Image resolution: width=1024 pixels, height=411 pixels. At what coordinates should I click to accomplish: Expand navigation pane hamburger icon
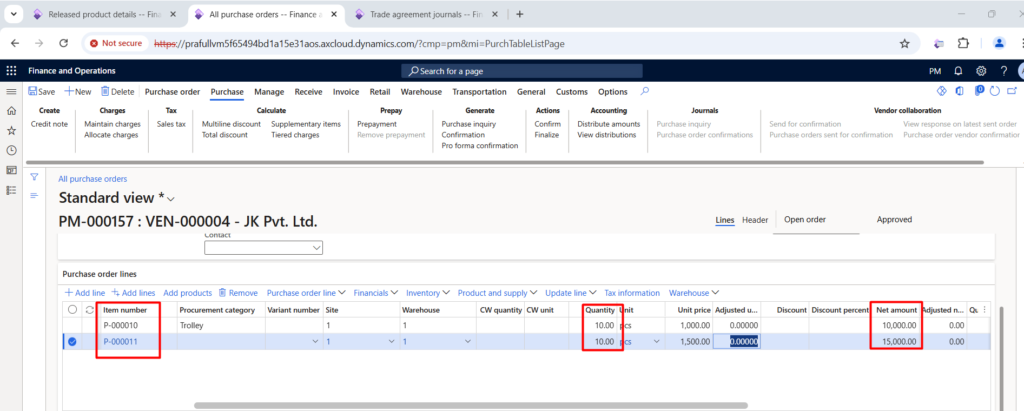(11, 92)
